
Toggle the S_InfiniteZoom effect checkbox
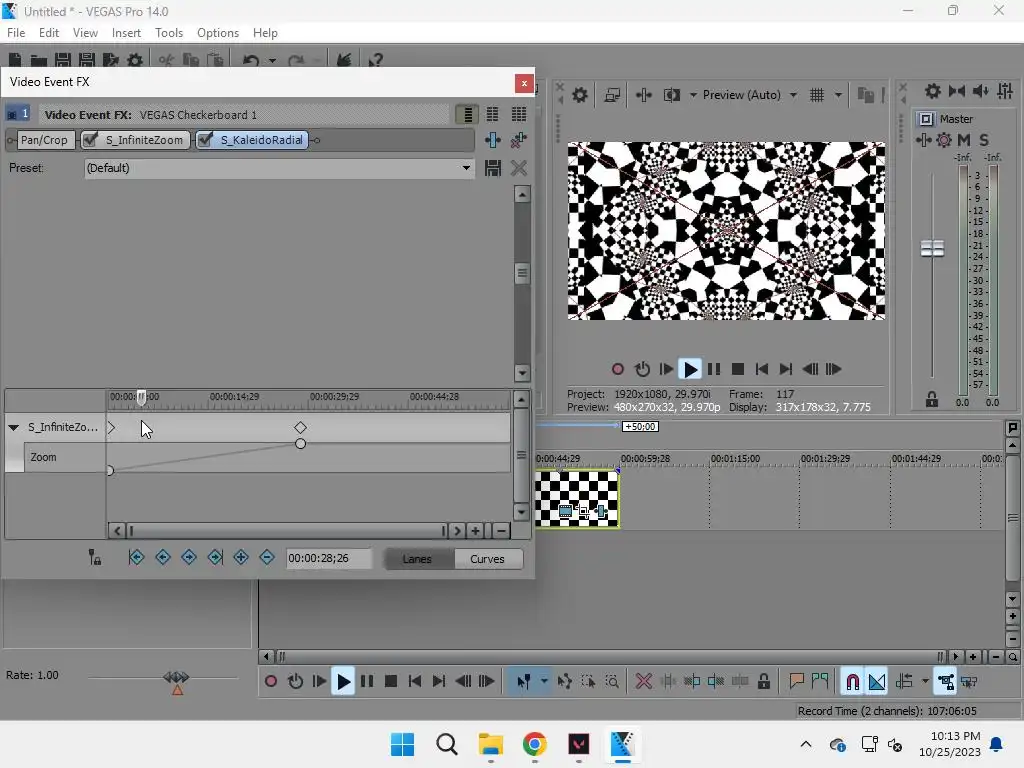[91, 140]
